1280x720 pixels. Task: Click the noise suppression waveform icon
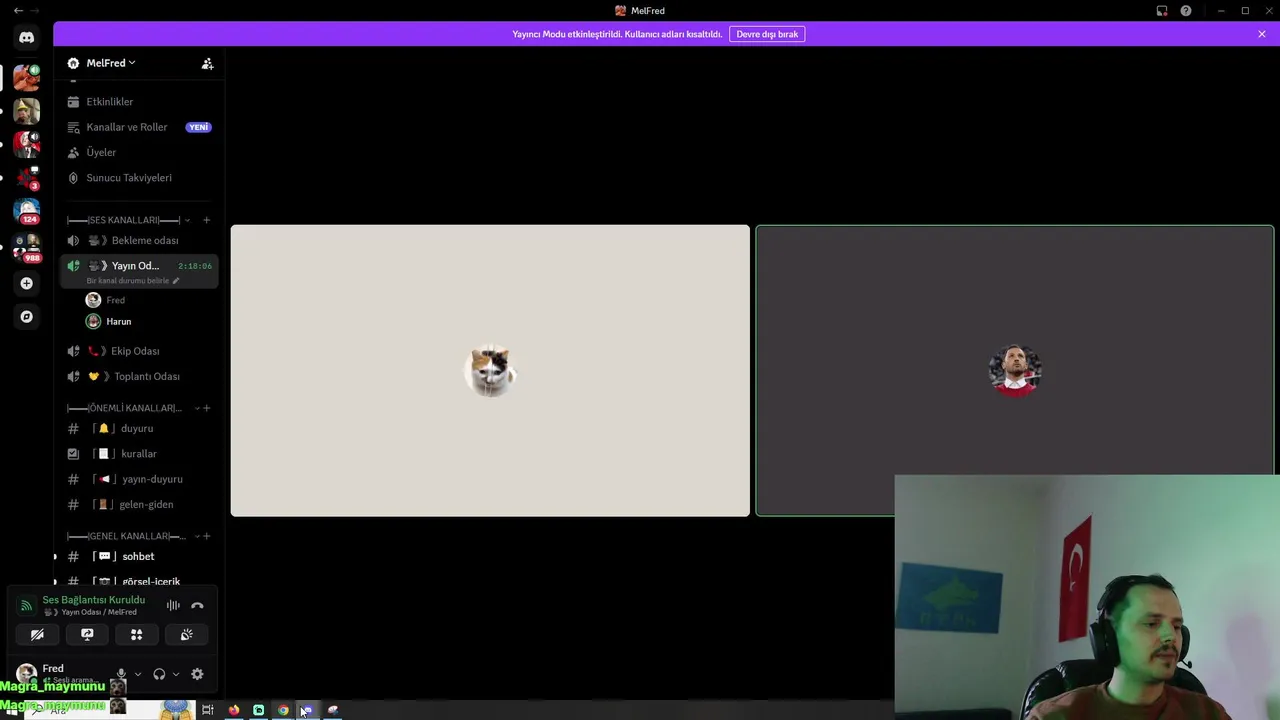coord(173,605)
